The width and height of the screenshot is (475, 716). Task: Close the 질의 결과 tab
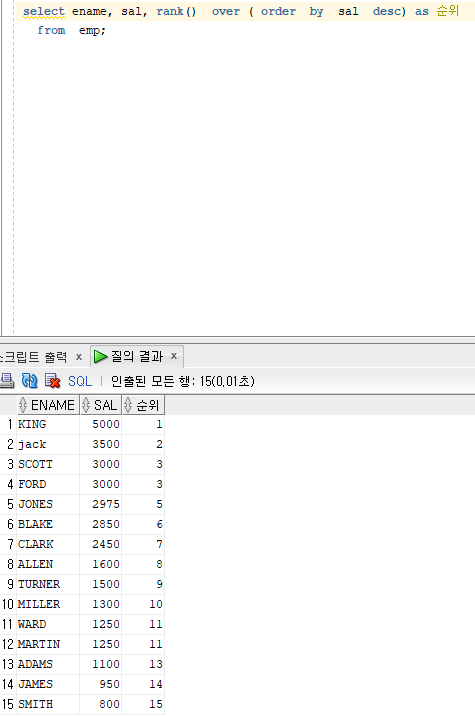tap(174, 356)
